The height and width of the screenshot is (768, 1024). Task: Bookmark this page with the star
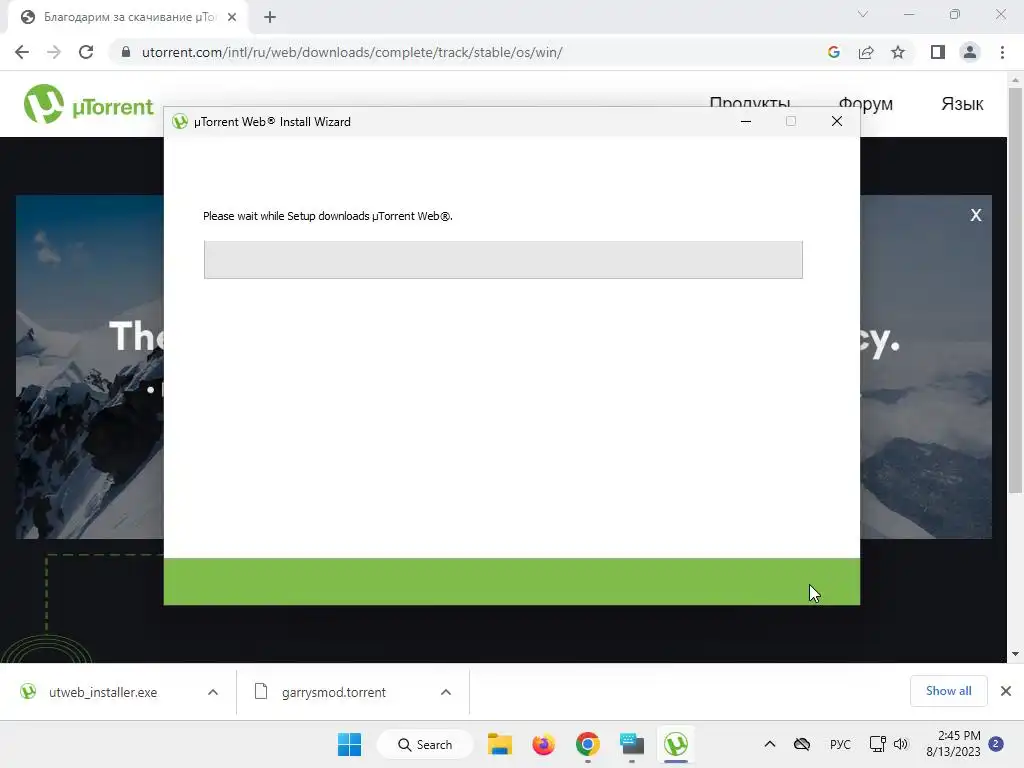coord(898,52)
